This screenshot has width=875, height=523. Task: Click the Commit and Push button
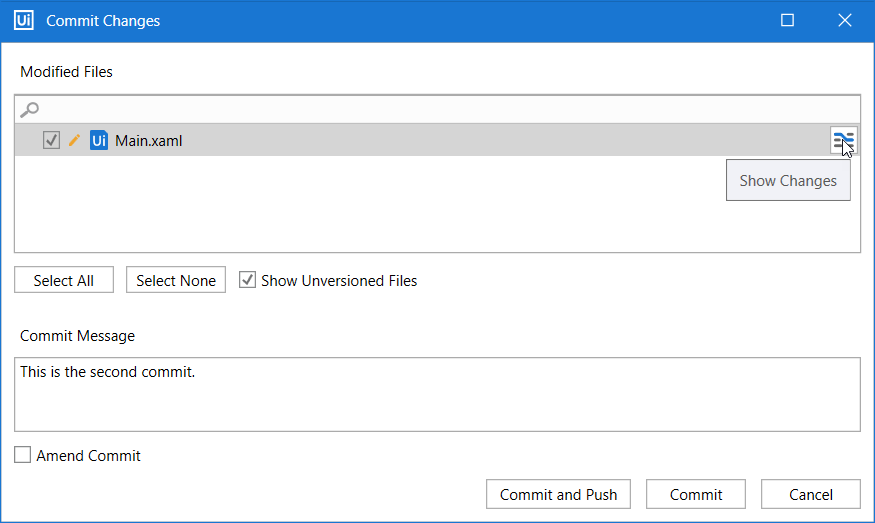click(x=558, y=494)
